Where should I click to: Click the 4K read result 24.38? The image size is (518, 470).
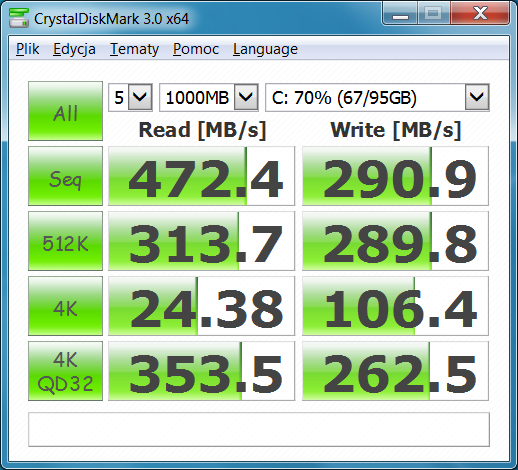201,306
